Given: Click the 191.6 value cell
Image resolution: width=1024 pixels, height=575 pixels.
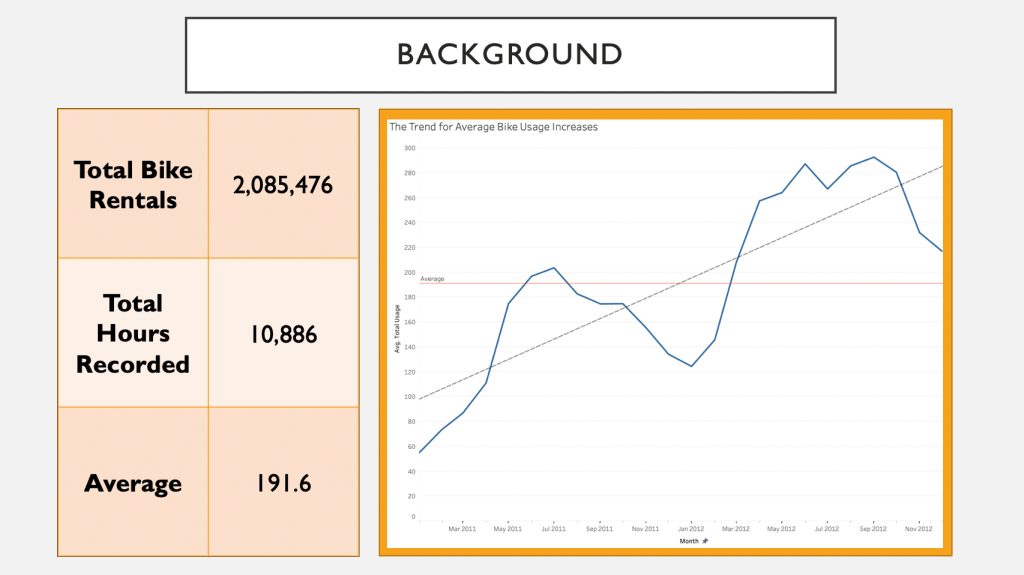Looking at the screenshot, I should click(283, 483).
